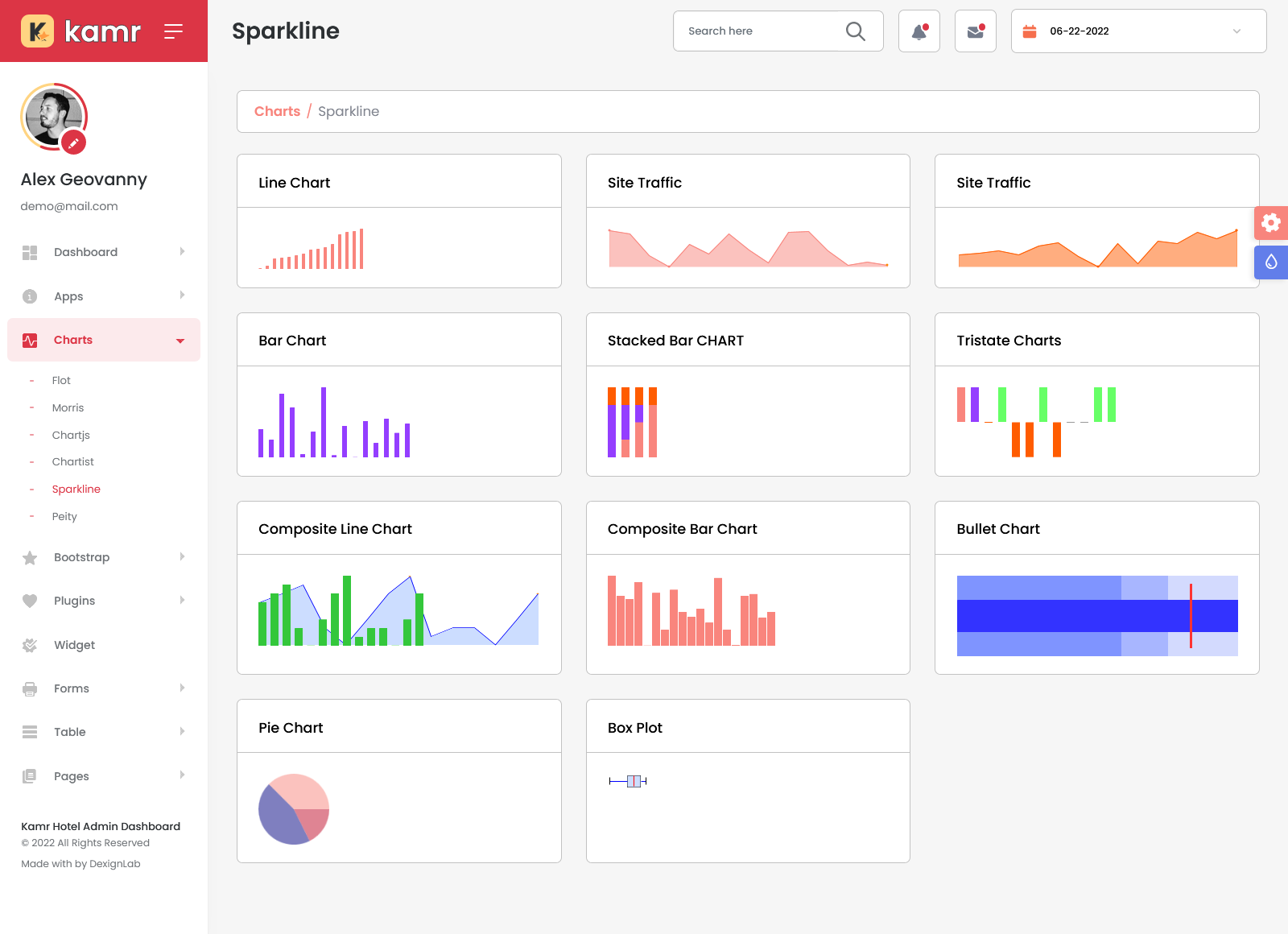The height and width of the screenshot is (934, 1288).
Task: Select Chartjs in the Charts submenu
Action: pos(71,435)
